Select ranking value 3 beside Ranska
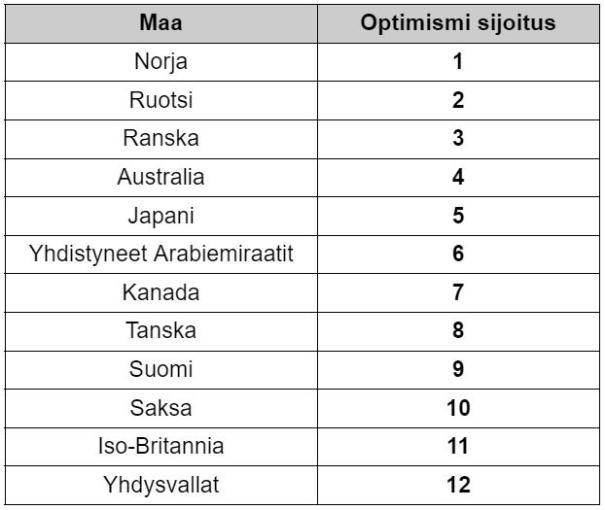Image resolution: width=605 pixels, height=510 pixels. click(x=458, y=138)
